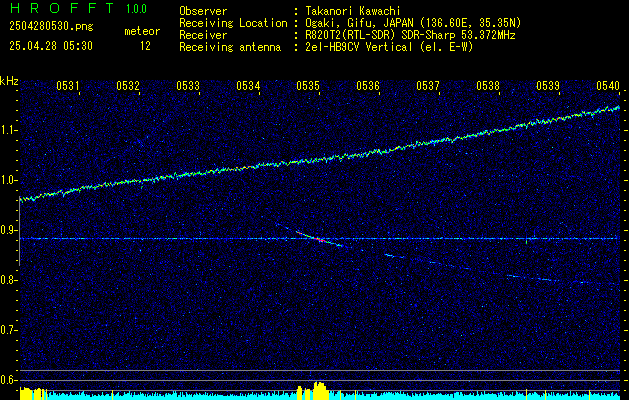
Task: Click the 0.8 kHz axis label
Action: 8,280
